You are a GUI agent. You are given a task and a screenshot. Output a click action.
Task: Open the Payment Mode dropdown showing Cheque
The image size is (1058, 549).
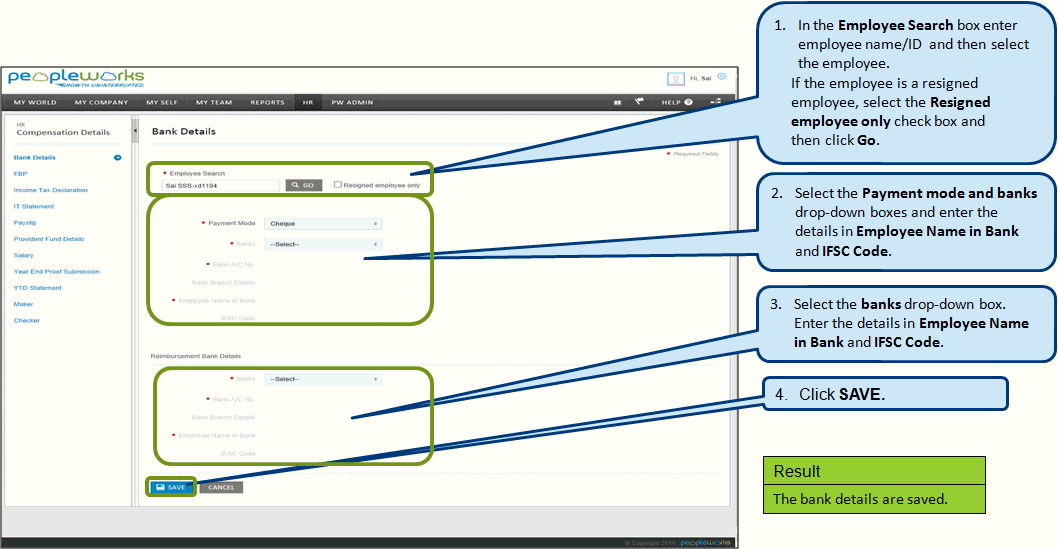(323, 224)
